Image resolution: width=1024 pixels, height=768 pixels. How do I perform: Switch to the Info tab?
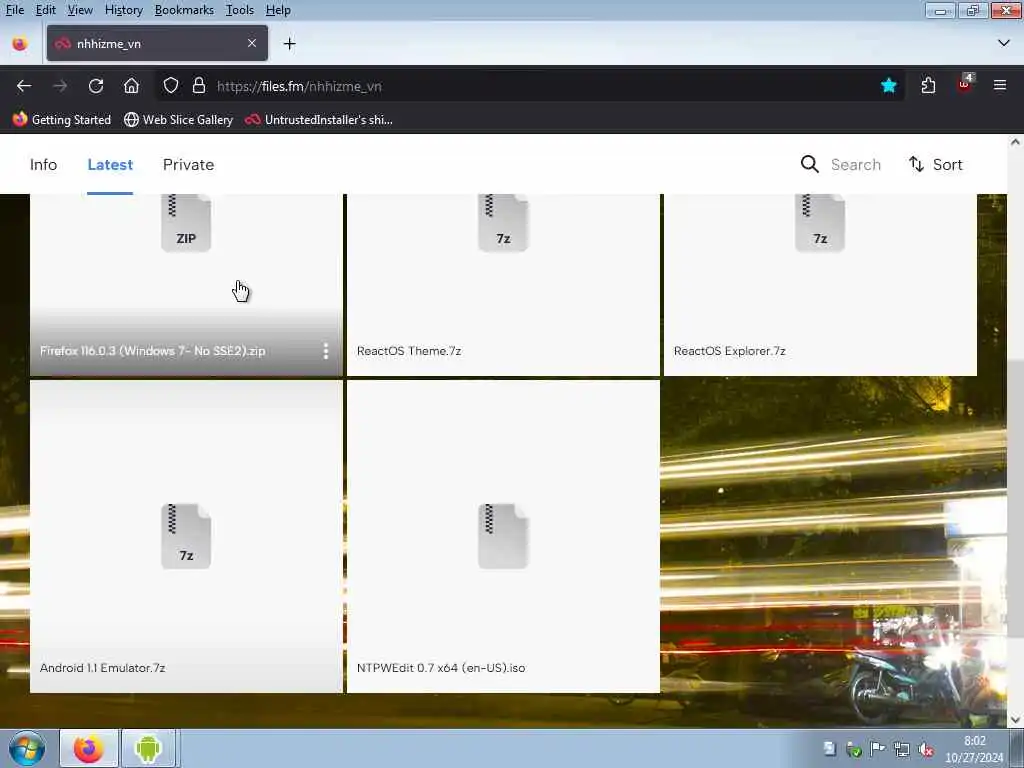click(43, 165)
